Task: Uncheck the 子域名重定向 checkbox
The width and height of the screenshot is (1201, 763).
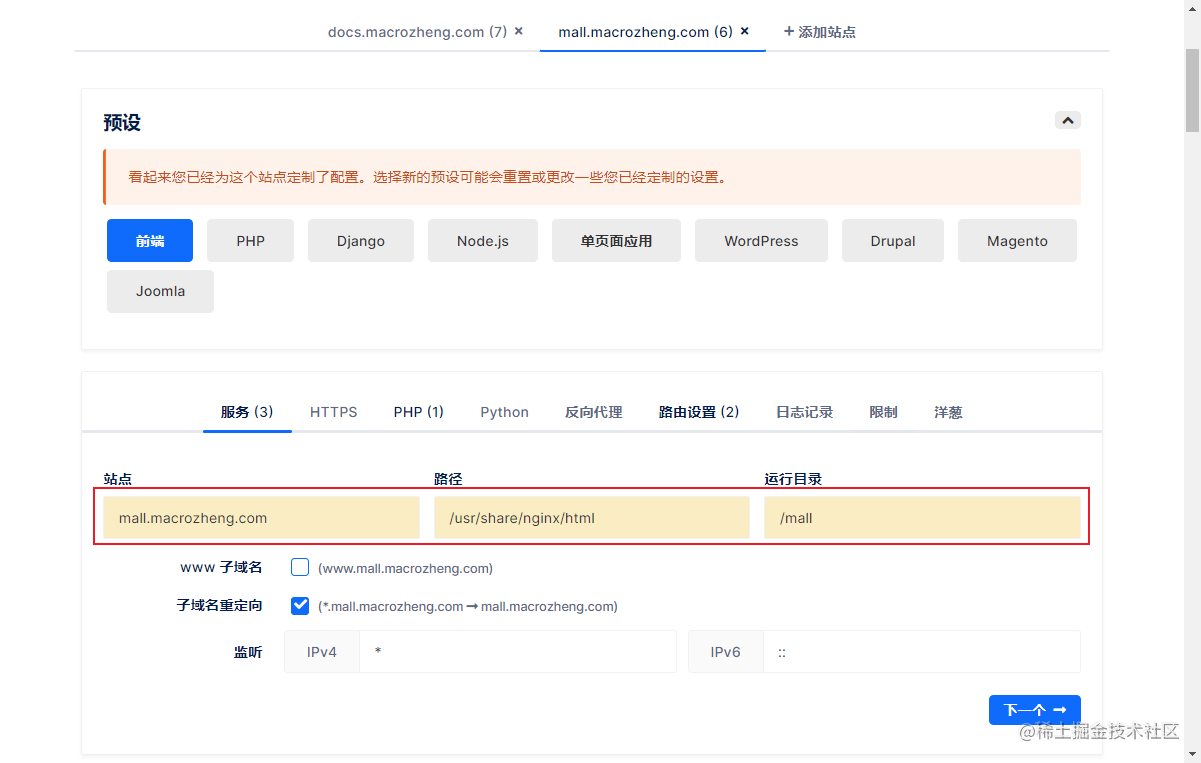Action: tap(300, 605)
